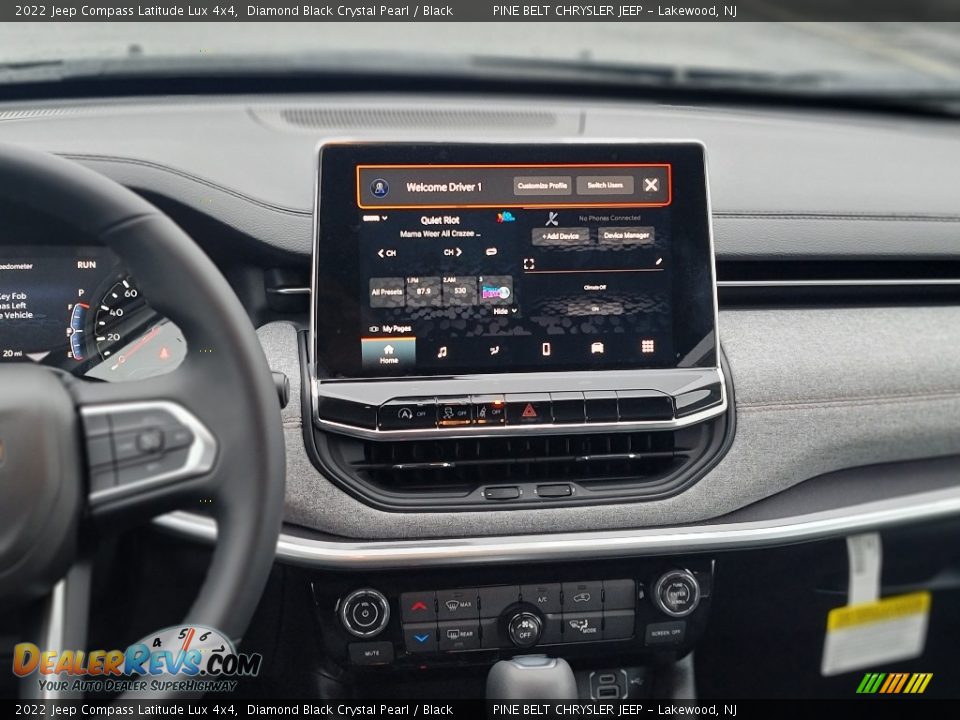Turn climate on with the ON button
960x720 pixels.
594,309
